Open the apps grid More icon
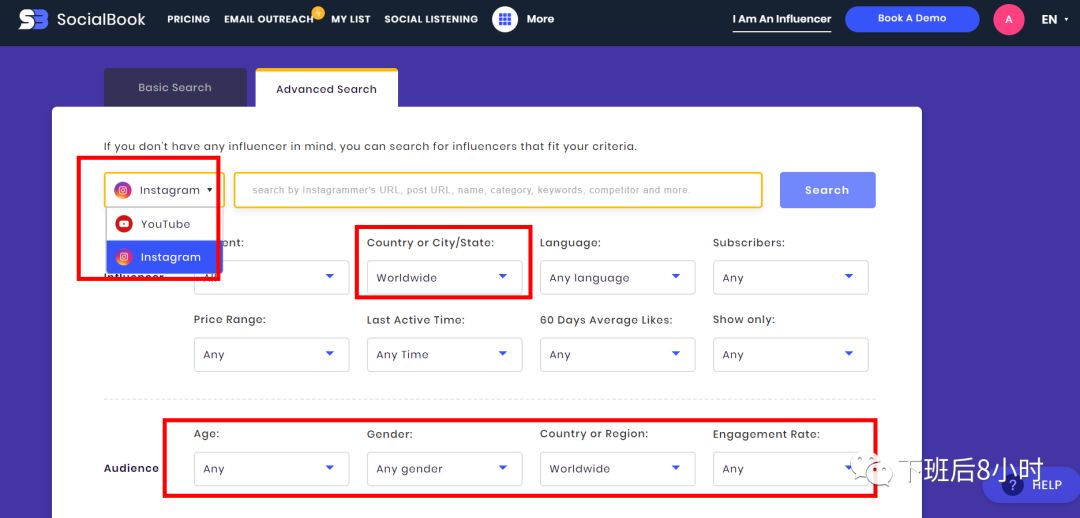The image size is (1080, 518). pyautogui.click(x=505, y=19)
